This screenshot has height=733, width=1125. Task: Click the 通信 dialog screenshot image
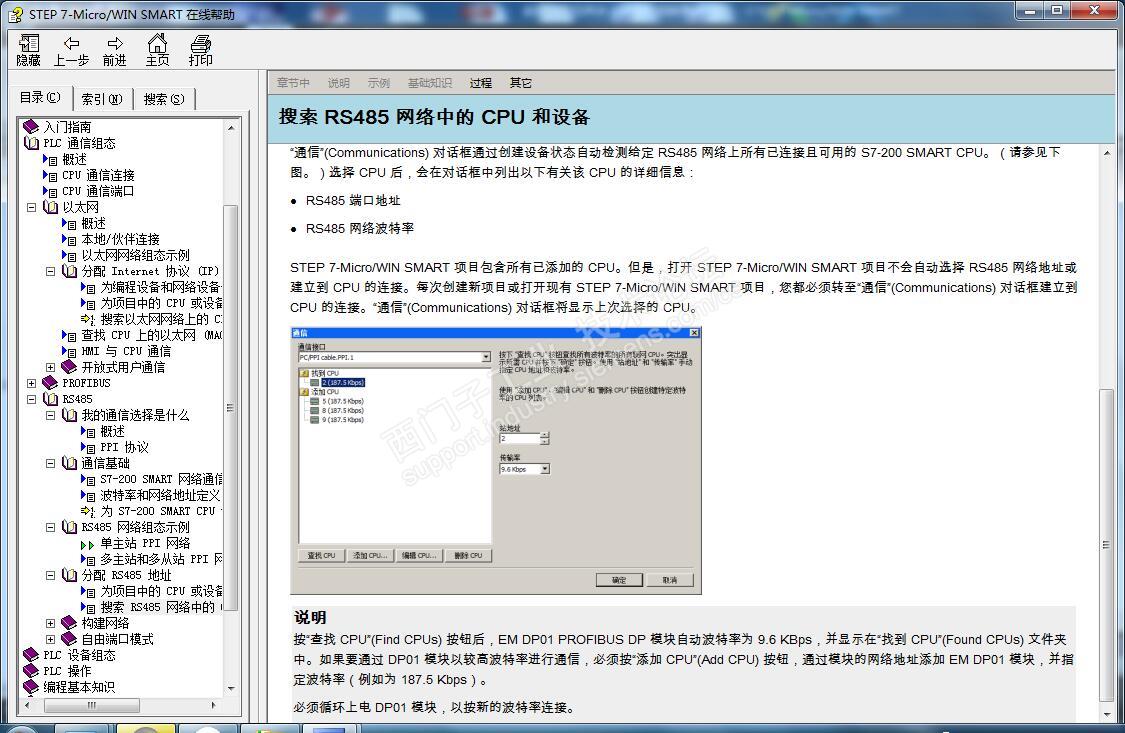[x=496, y=461]
